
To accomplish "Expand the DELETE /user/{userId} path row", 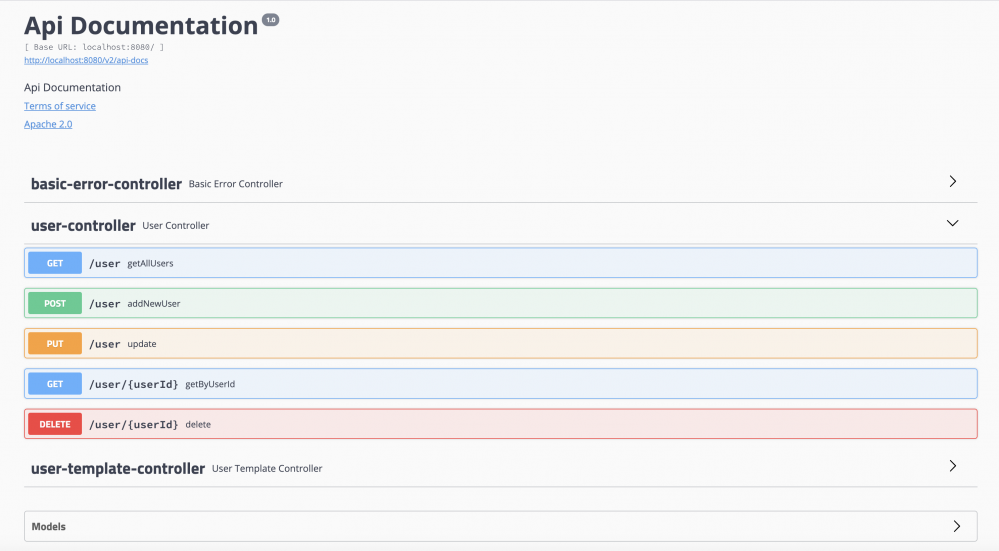I will coord(500,424).
